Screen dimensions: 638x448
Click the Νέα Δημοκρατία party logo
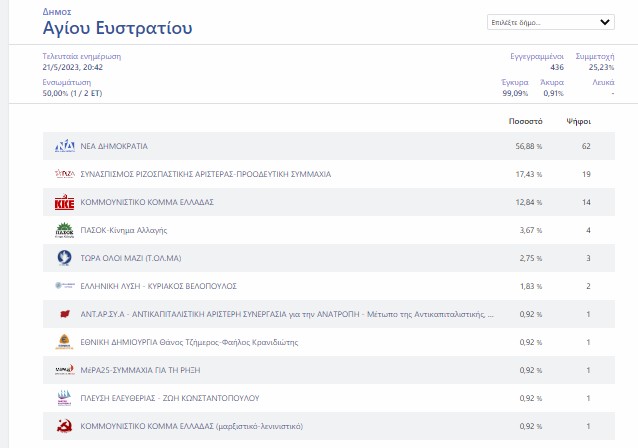(64, 146)
